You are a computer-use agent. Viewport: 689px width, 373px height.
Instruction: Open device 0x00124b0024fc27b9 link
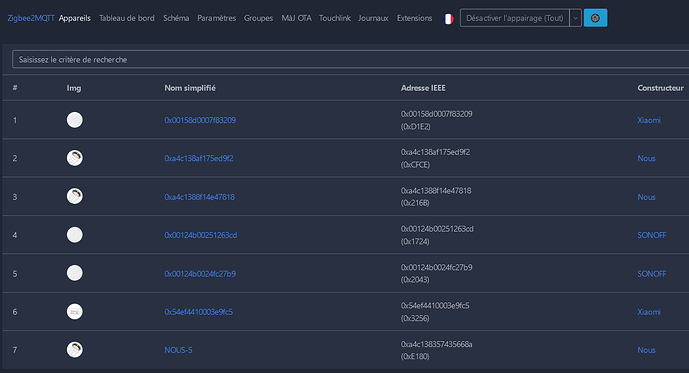coord(200,274)
